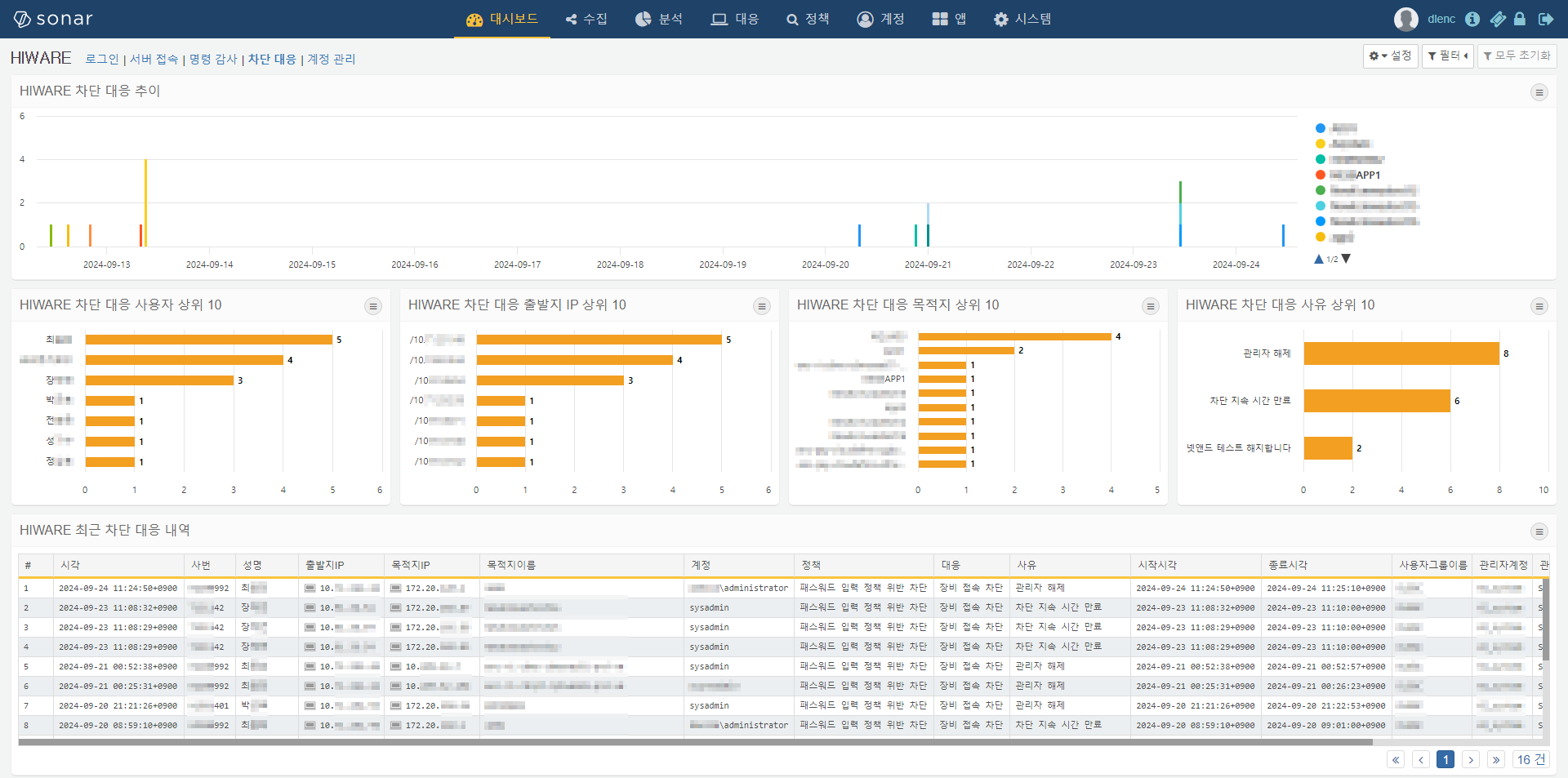Click the 모두 초기화 reset button
Screen dimensions: 1568x778
[1517, 56]
